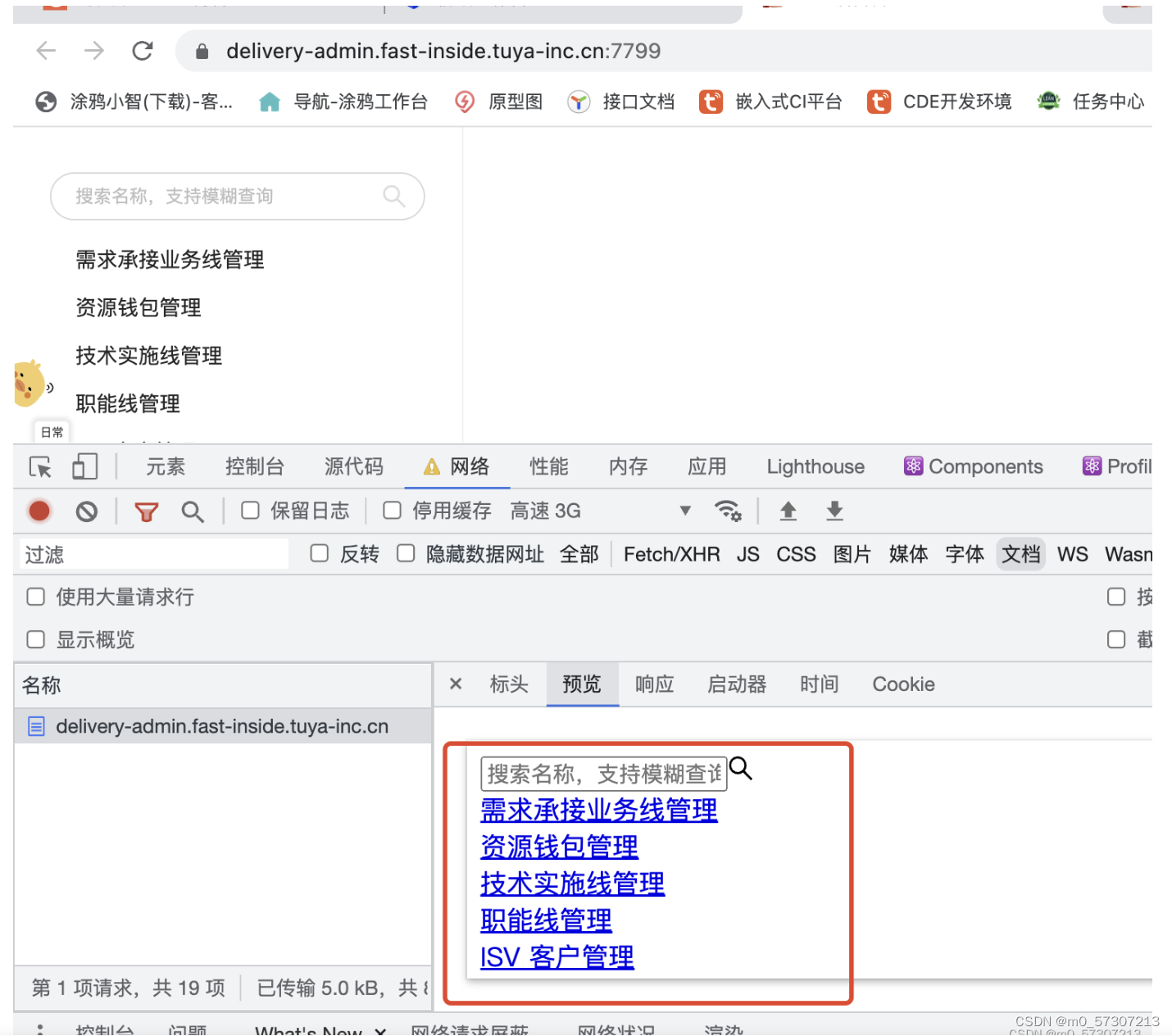Open the 原型图 bookmark

click(499, 102)
